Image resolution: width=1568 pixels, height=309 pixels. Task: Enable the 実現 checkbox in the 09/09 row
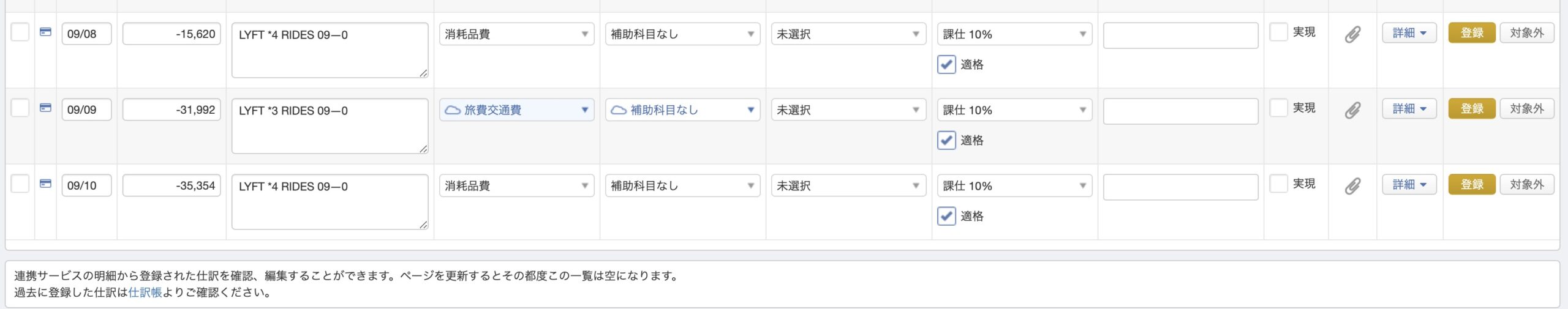coord(1278,108)
